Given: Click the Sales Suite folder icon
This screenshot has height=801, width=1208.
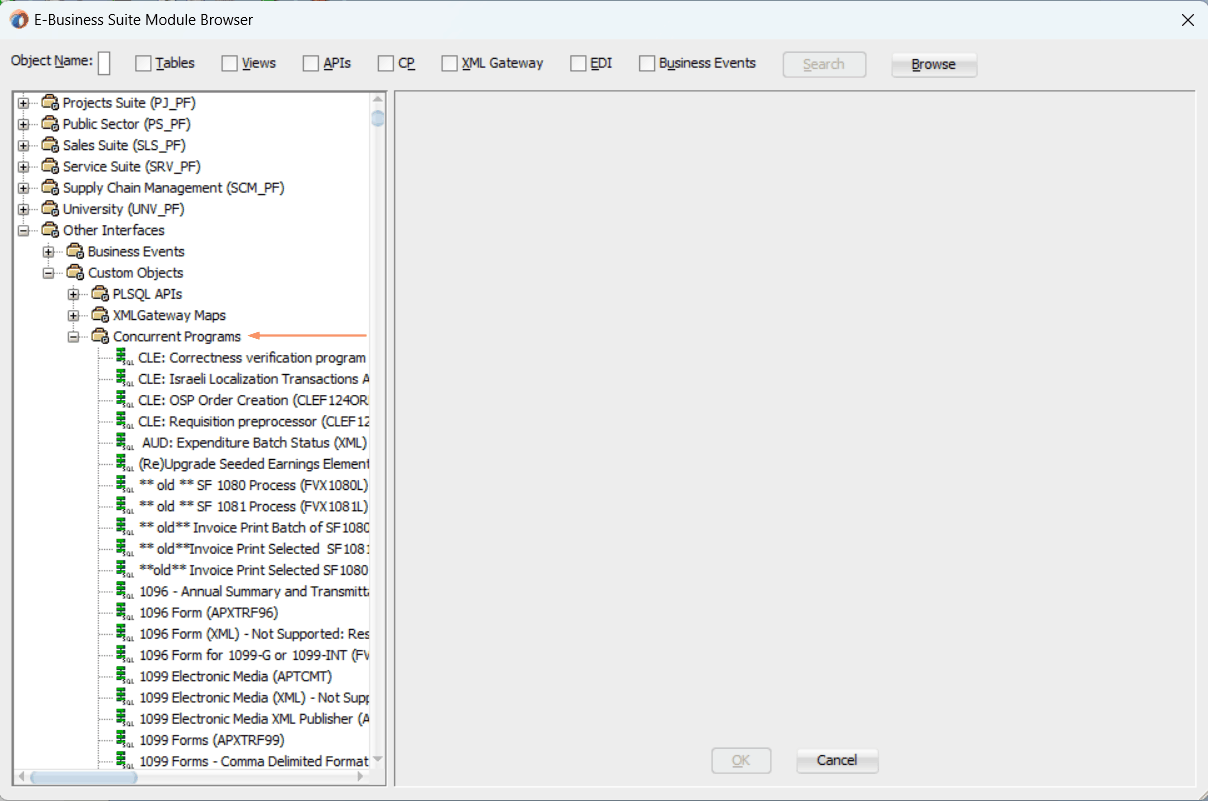Looking at the screenshot, I should point(50,145).
